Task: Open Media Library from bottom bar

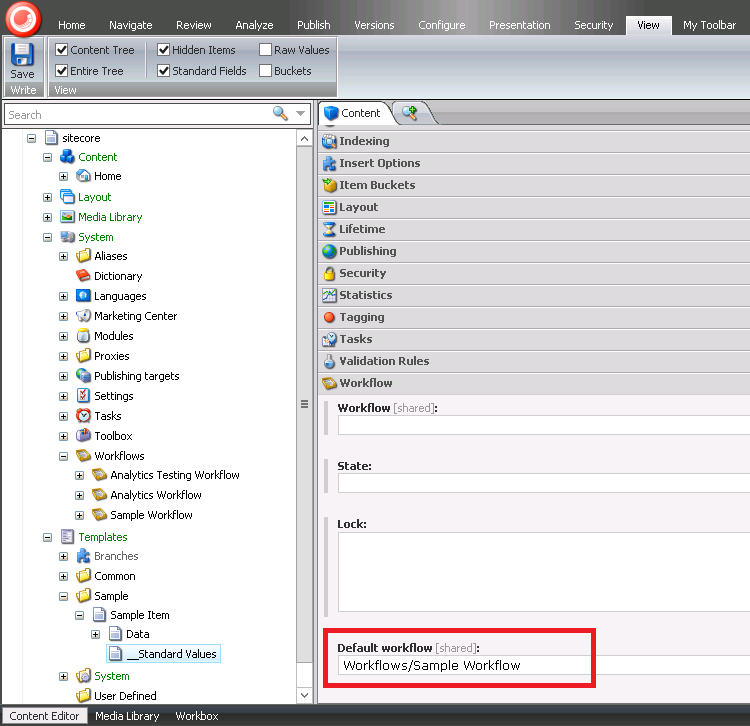Action: coord(127,715)
